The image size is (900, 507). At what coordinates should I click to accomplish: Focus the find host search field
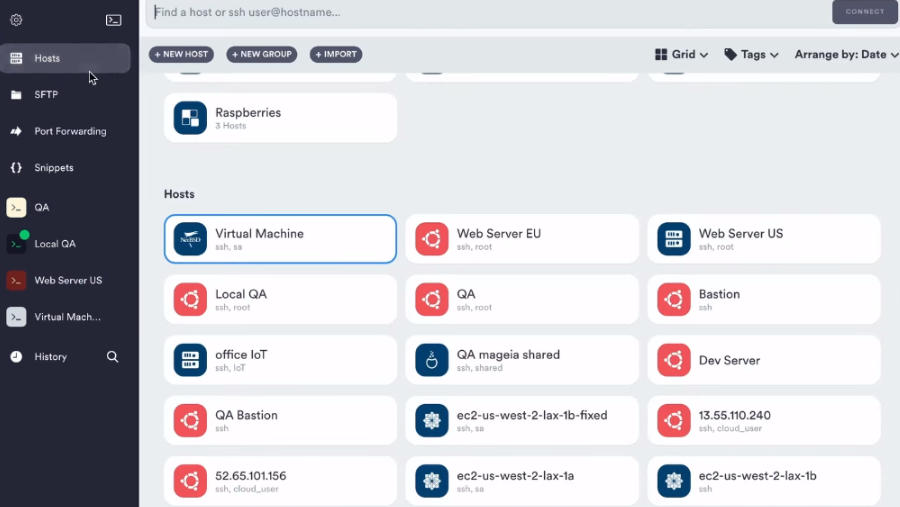tap(480, 12)
